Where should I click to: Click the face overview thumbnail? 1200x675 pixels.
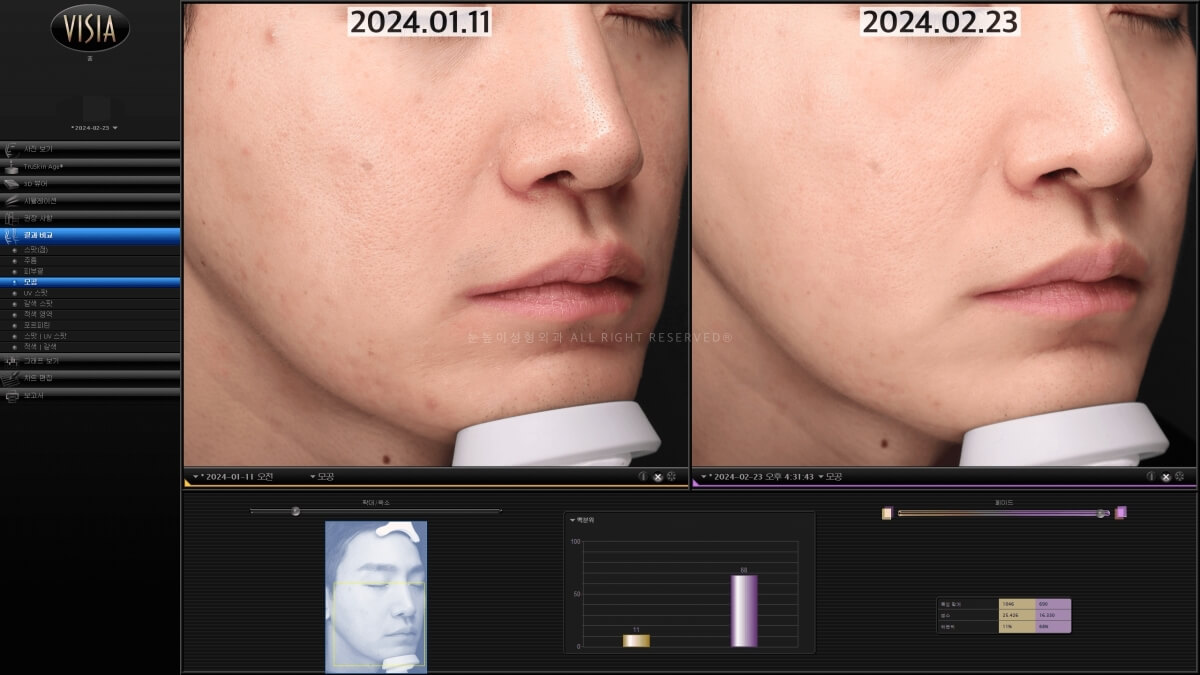coord(376,597)
